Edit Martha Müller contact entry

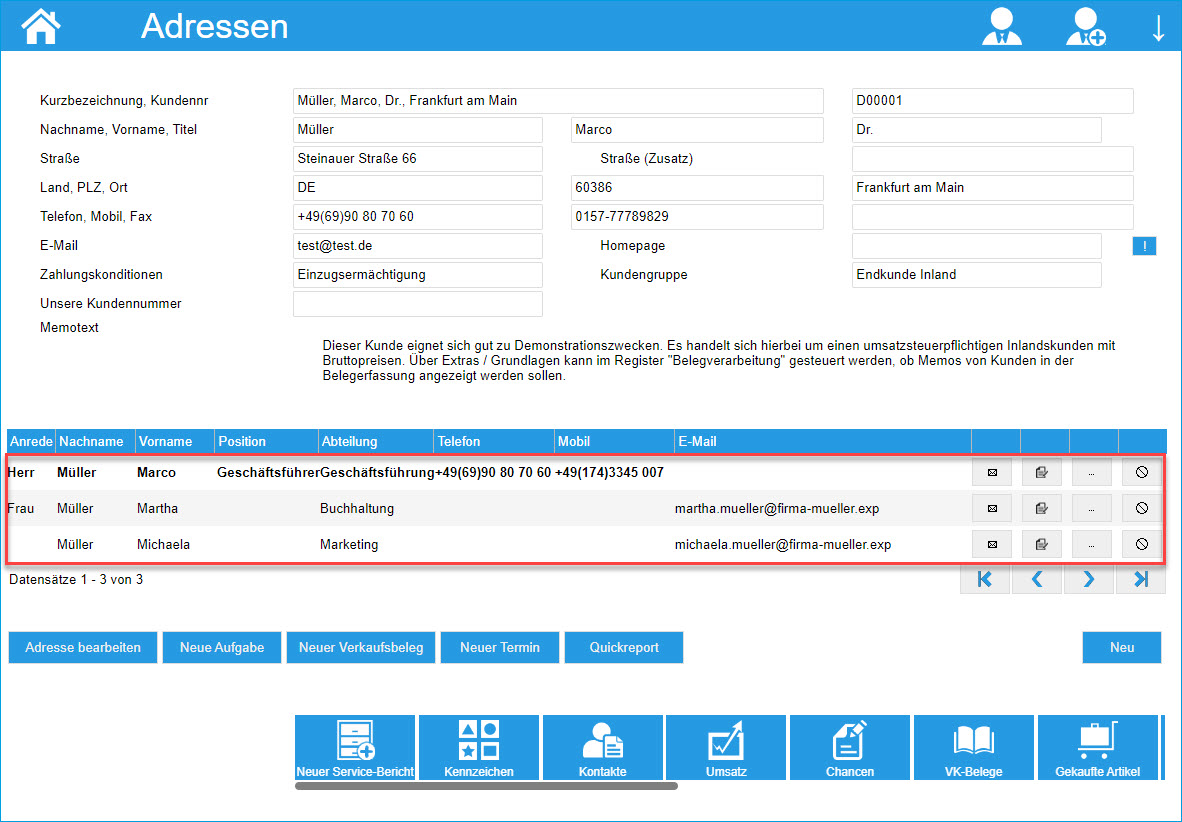click(1041, 508)
